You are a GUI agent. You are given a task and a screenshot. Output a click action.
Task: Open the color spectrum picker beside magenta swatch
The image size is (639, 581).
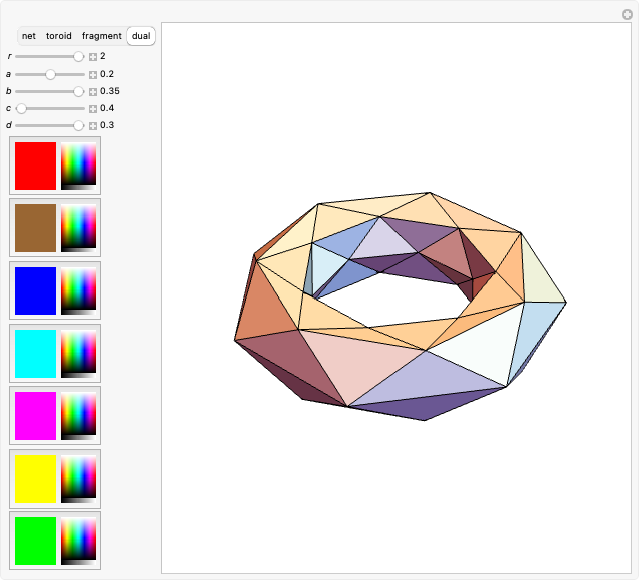tap(78, 415)
